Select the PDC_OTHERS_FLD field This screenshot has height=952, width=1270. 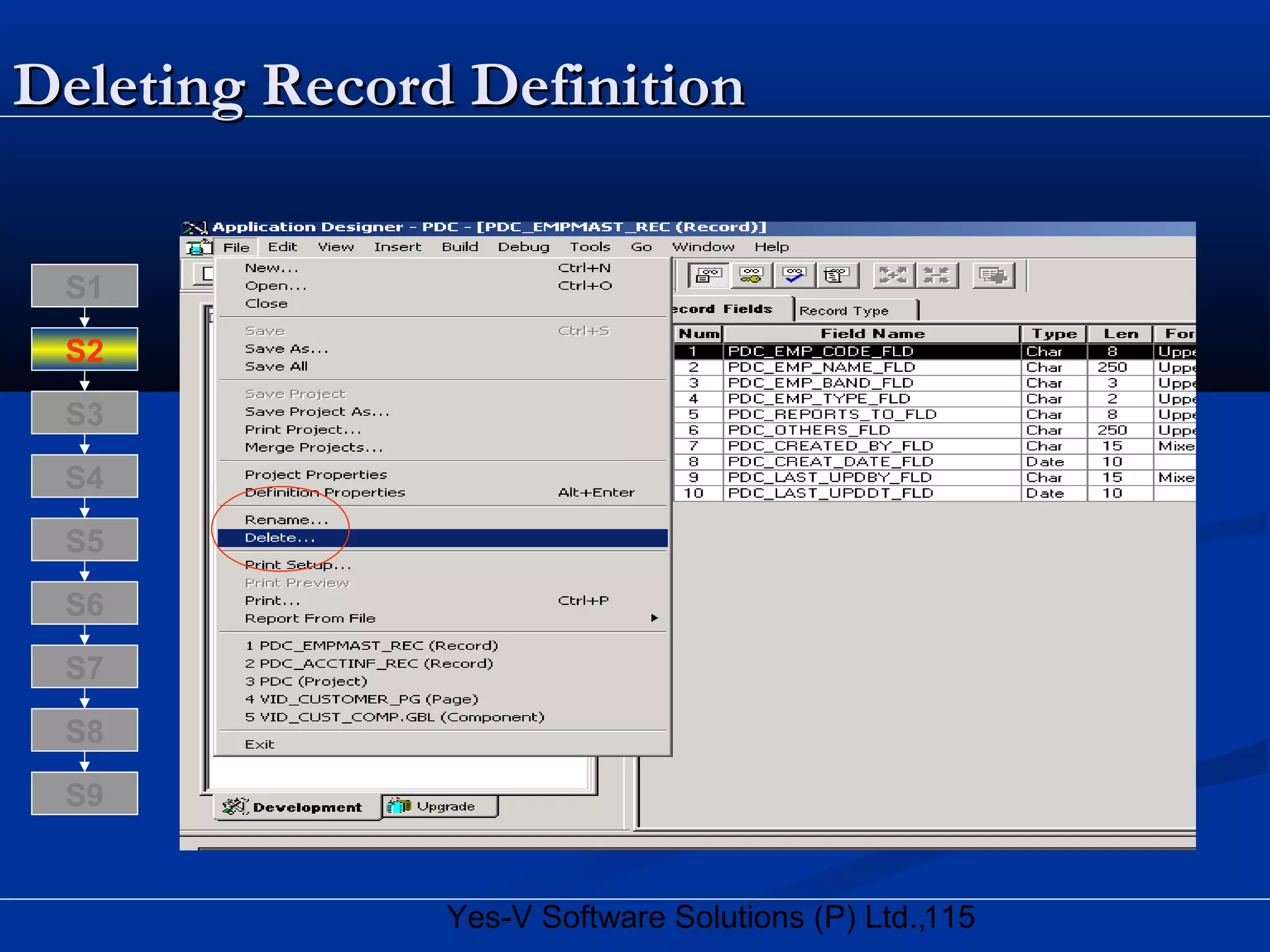pyautogui.click(x=872, y=430)
